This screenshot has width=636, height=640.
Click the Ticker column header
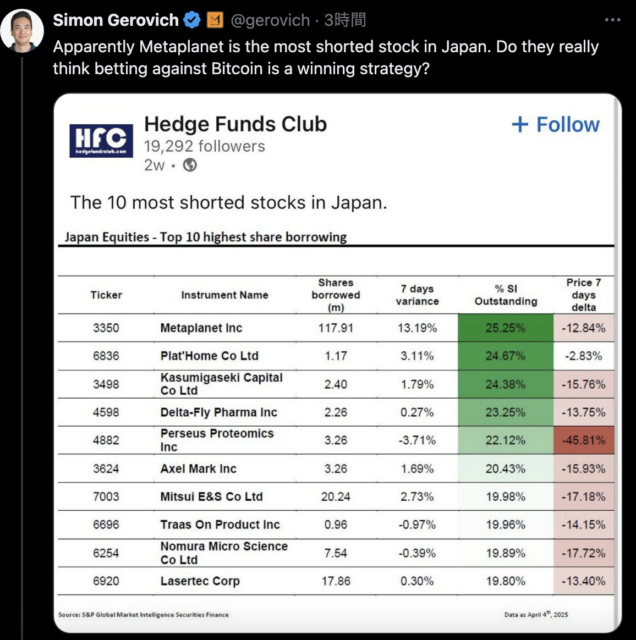[x=106, y=295]
